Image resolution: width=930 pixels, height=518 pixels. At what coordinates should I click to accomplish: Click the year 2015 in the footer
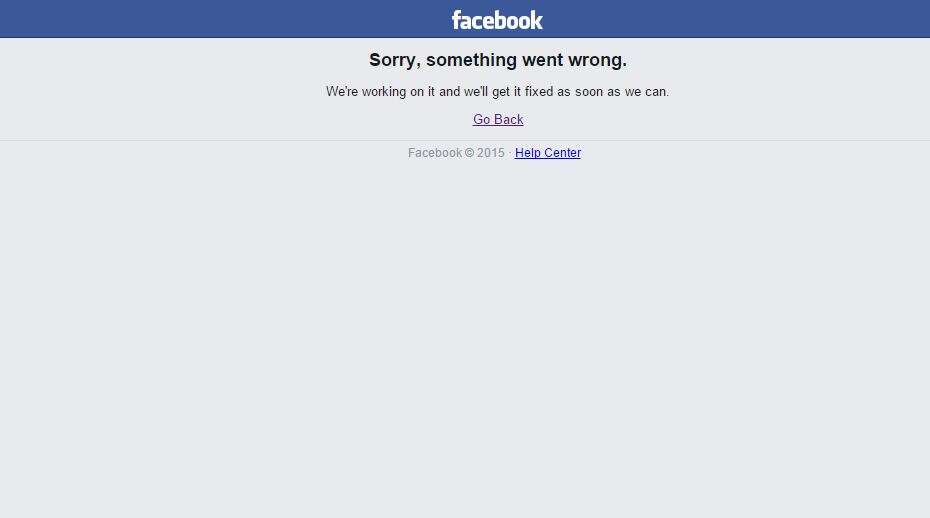click(491, 153)
